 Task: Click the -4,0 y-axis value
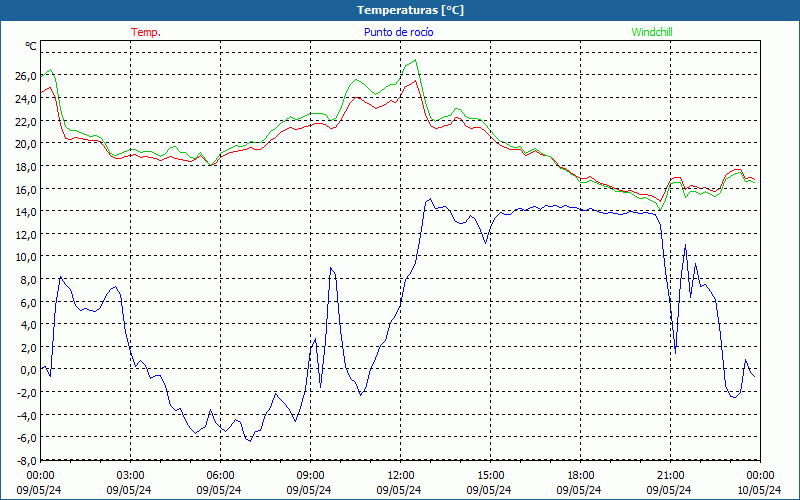[x=27, y=415]
